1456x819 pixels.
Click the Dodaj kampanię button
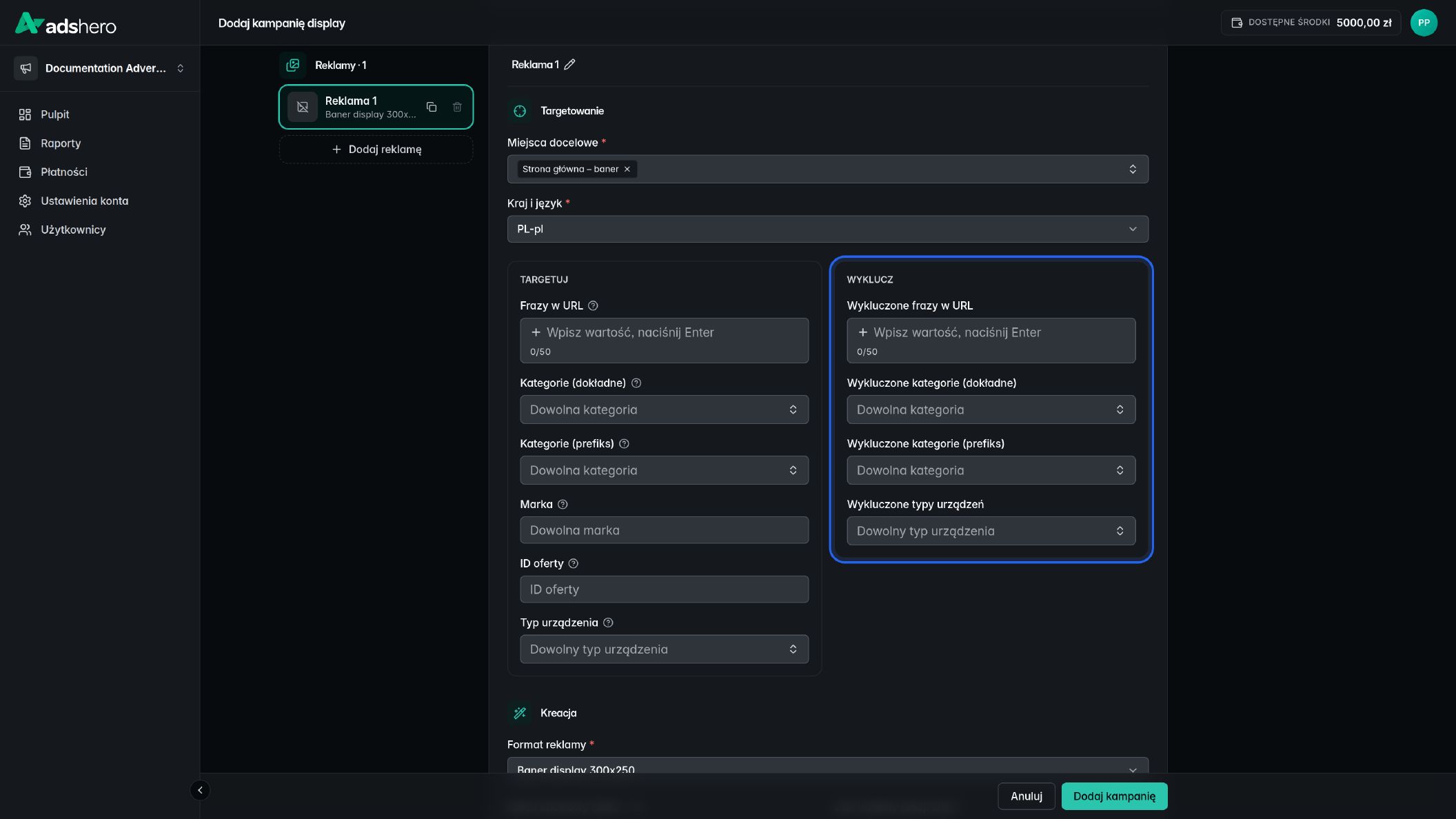coord(1114,796)
